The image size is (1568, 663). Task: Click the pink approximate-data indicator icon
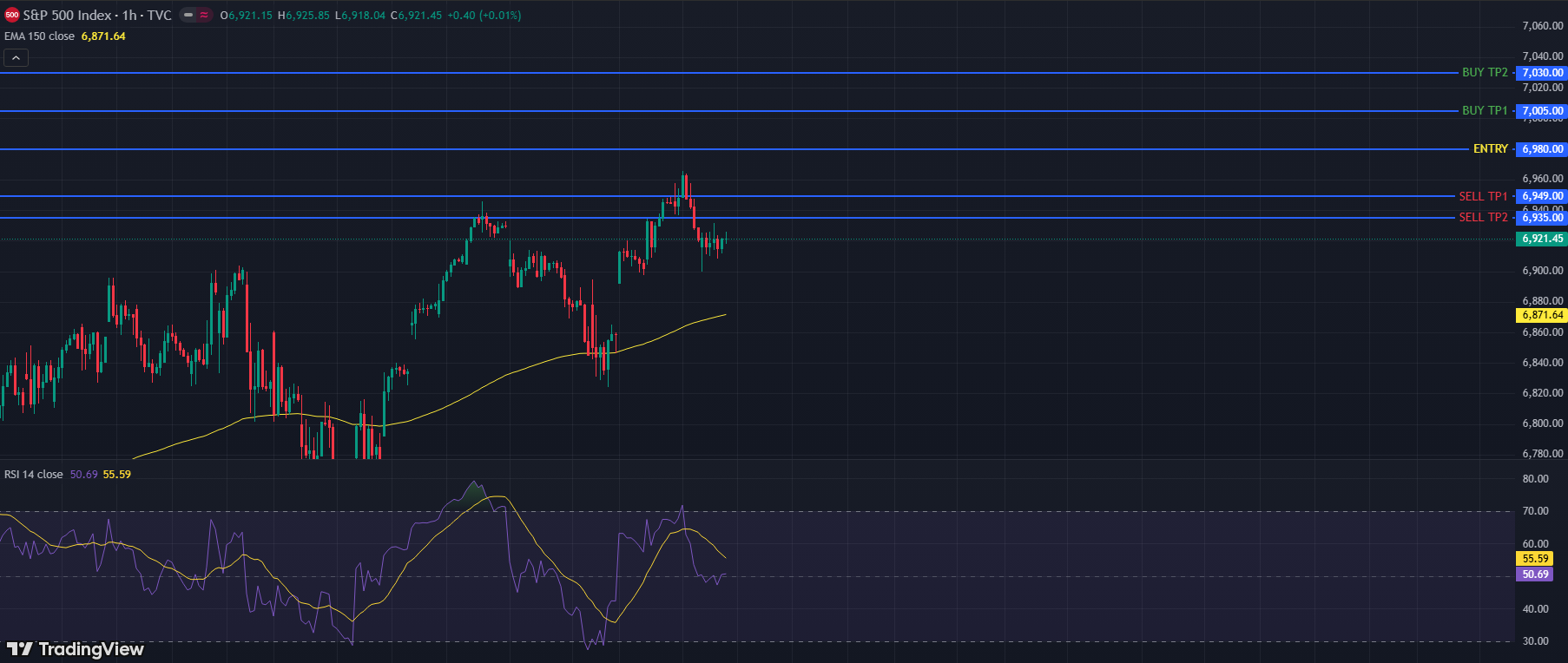click(x=204, y=15)
